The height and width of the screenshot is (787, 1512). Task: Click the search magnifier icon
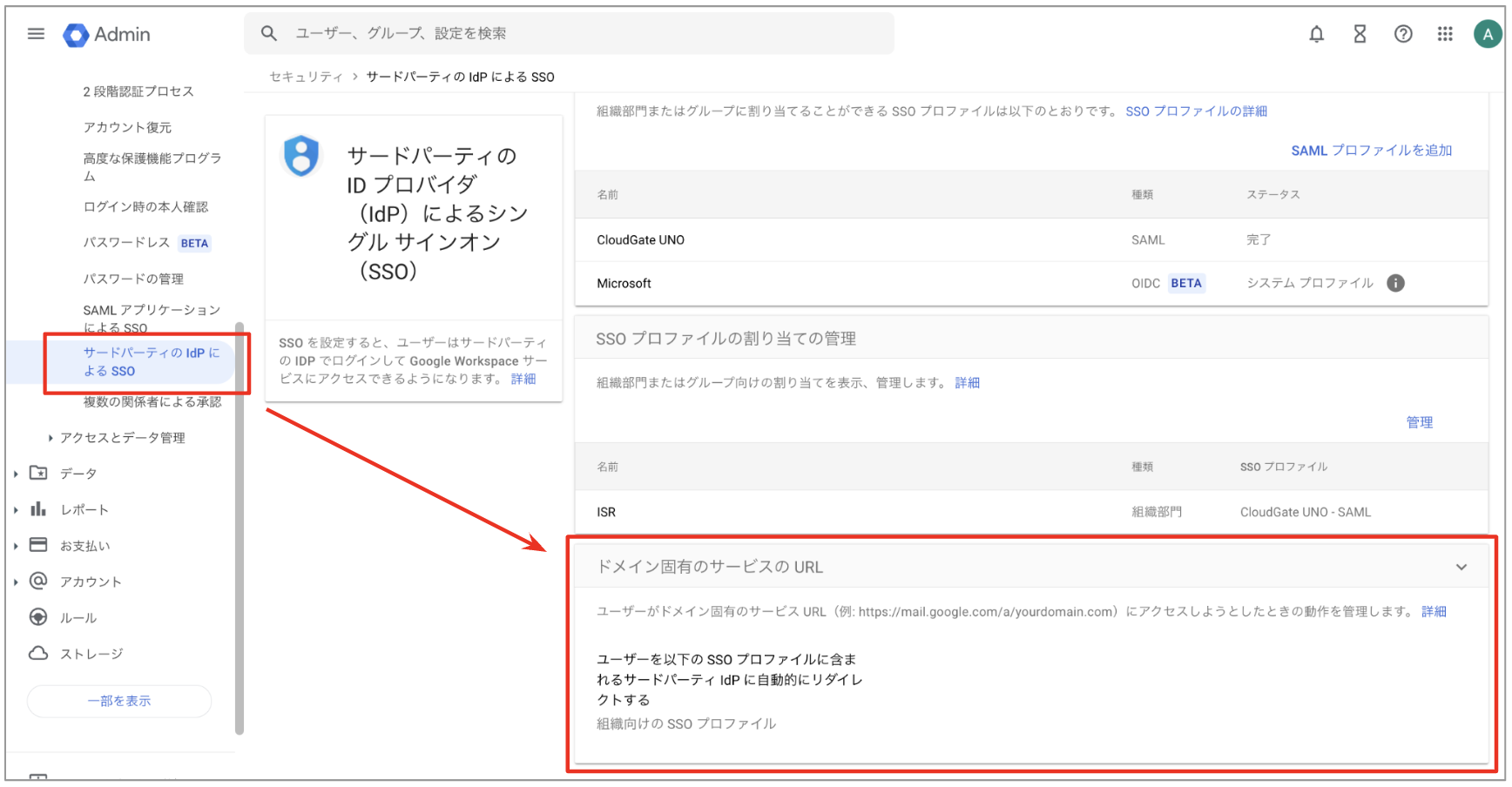coord(269,33)
